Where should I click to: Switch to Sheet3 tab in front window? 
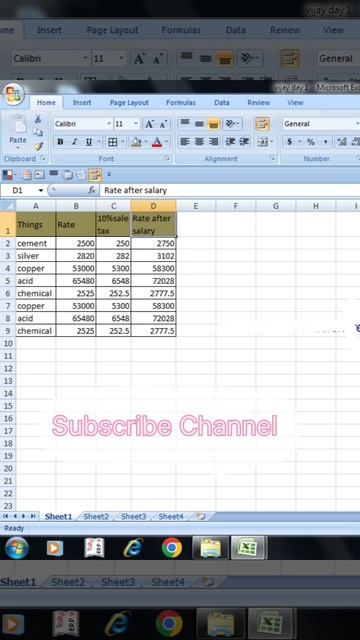tap(133, 517)
